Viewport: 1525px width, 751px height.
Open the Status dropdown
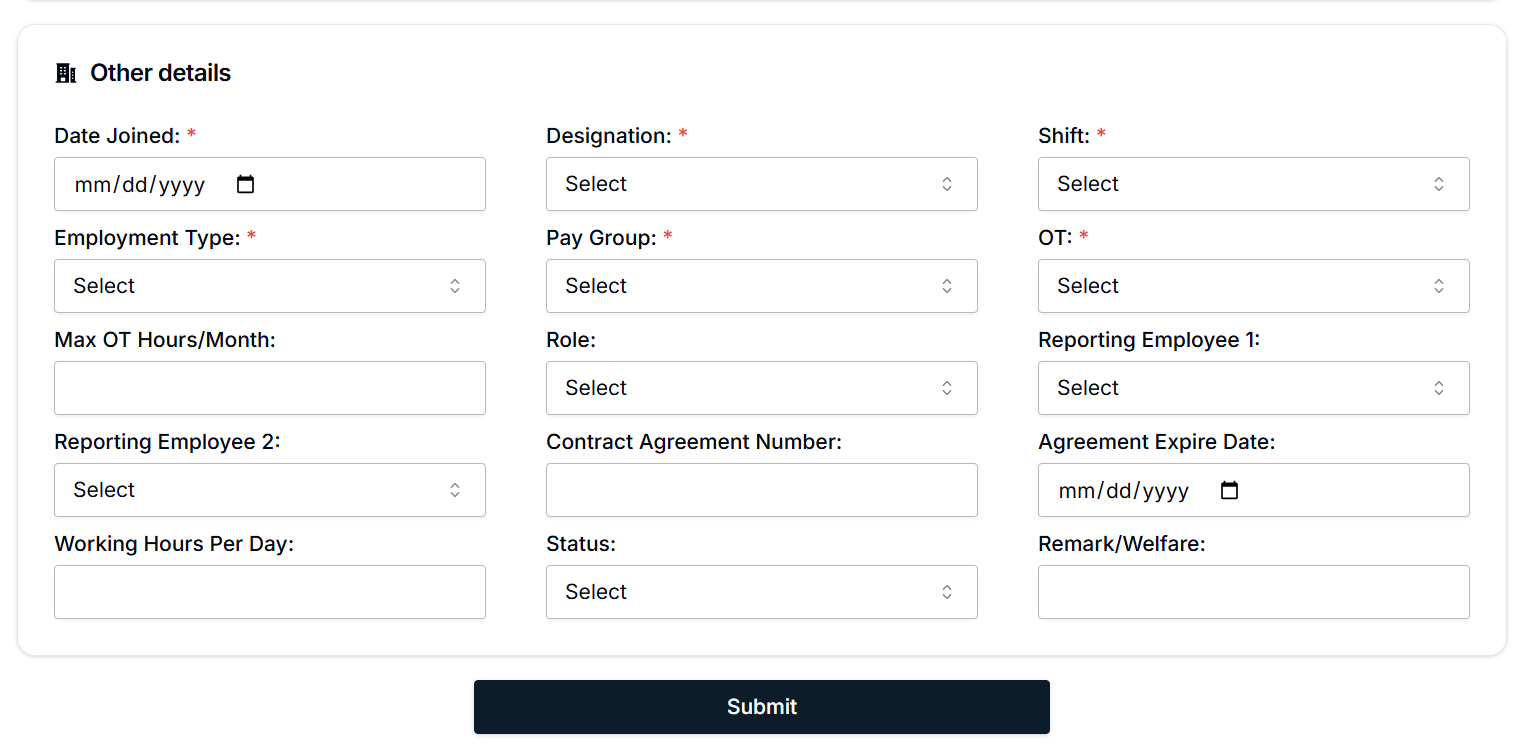tap(761, 592)
